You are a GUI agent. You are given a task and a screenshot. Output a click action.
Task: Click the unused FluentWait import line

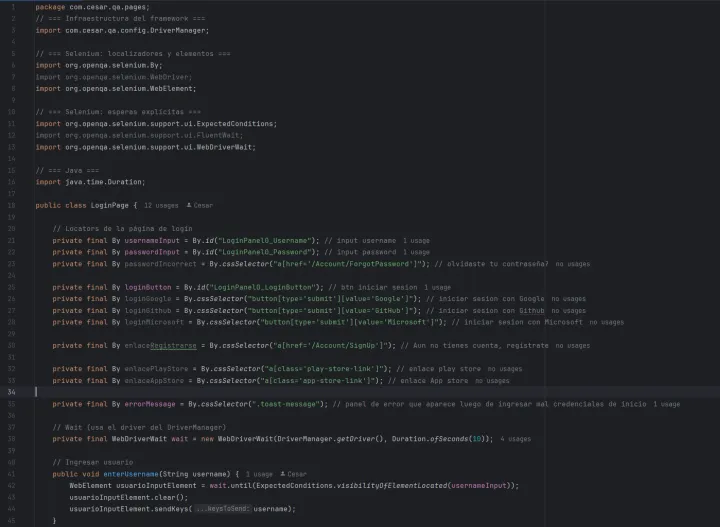139,135
